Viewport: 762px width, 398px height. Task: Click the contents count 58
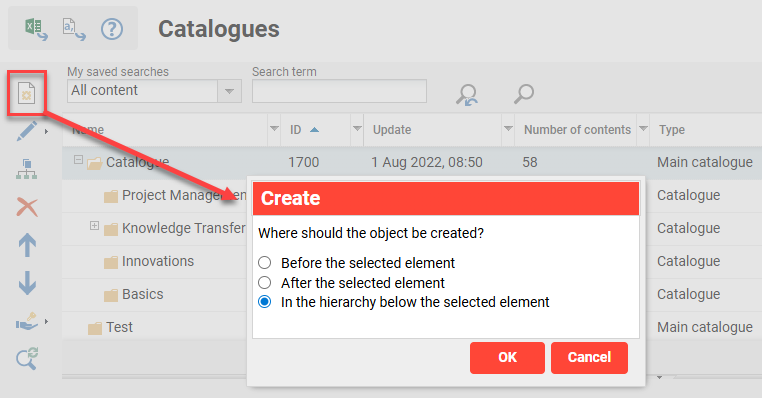click(530, 162)
